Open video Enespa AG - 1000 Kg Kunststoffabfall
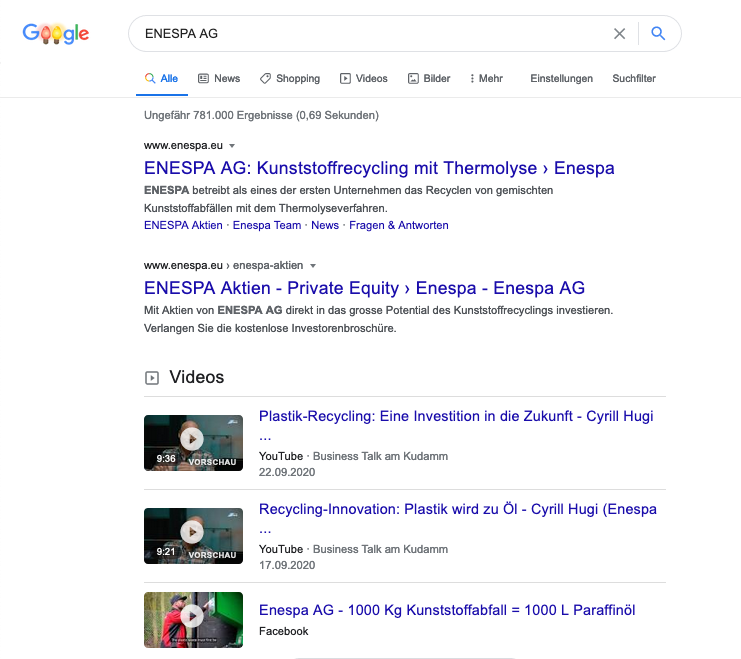The height and width of the screenshot is (659, 741). pyautogui.click(x=447, y=610)
